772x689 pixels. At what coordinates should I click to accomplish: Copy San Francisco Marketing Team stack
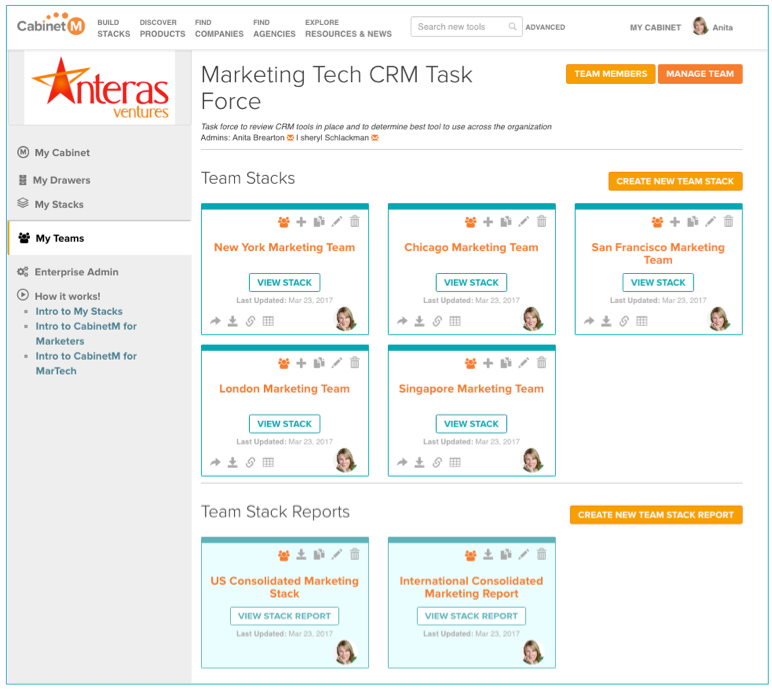(693, 222)
